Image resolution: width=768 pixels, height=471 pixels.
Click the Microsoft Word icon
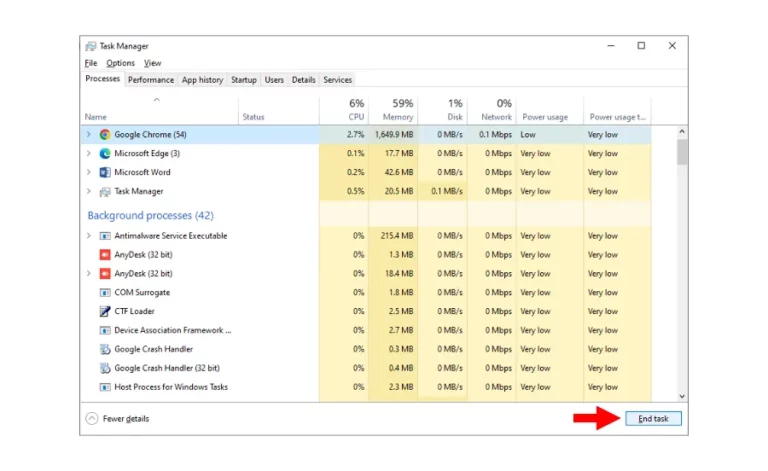[x=105, y=172]
